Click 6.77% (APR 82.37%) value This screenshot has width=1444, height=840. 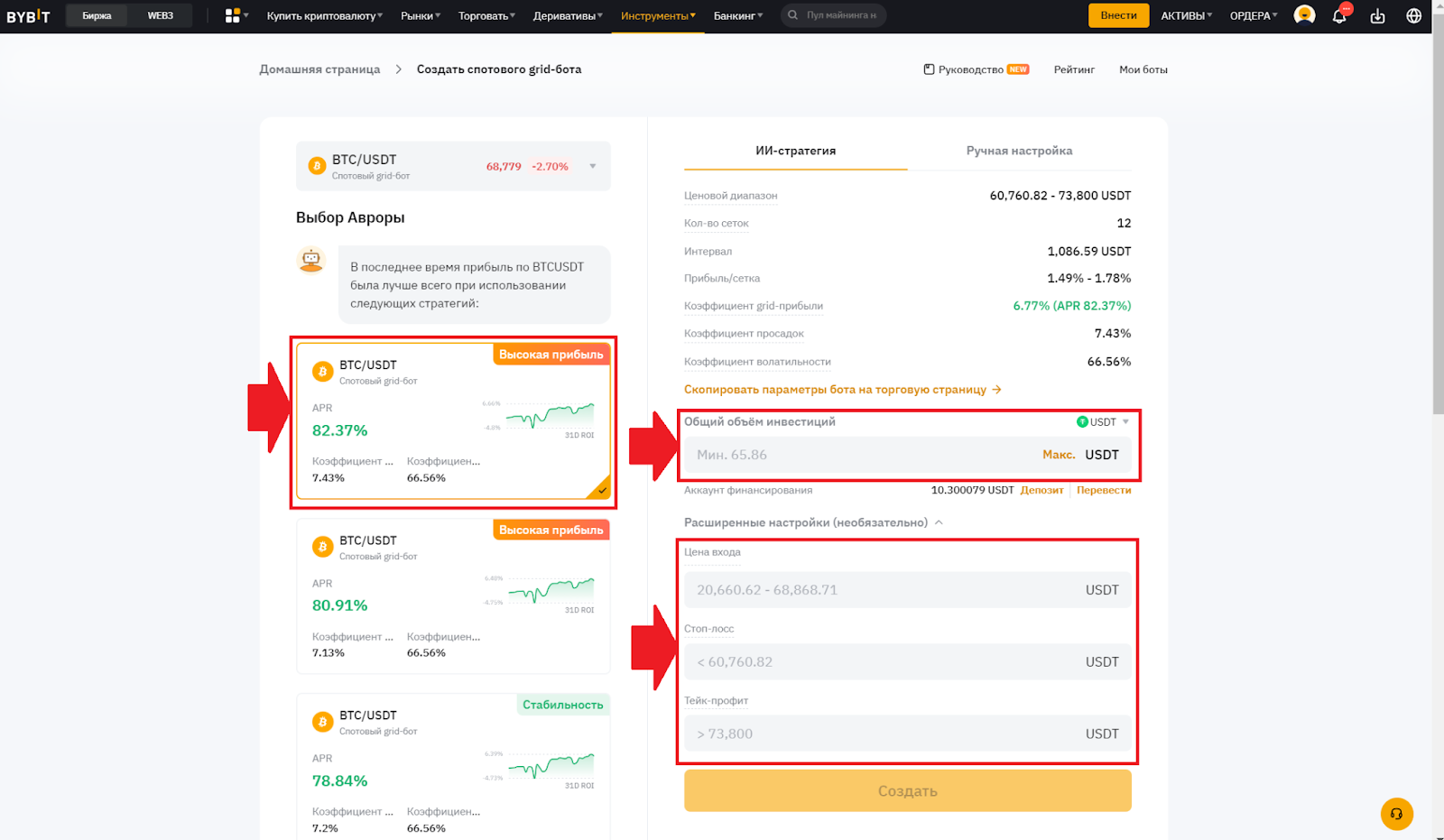point(1071,306)
